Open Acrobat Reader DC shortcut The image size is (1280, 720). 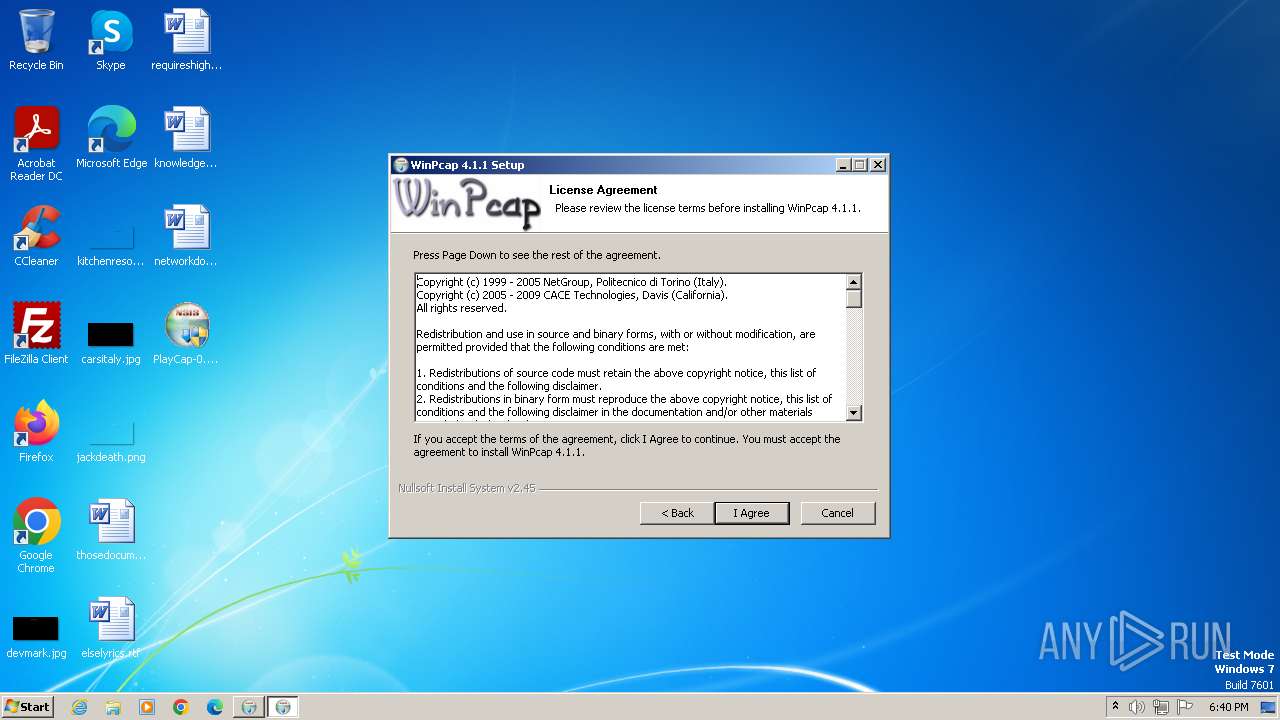point(36,144)
